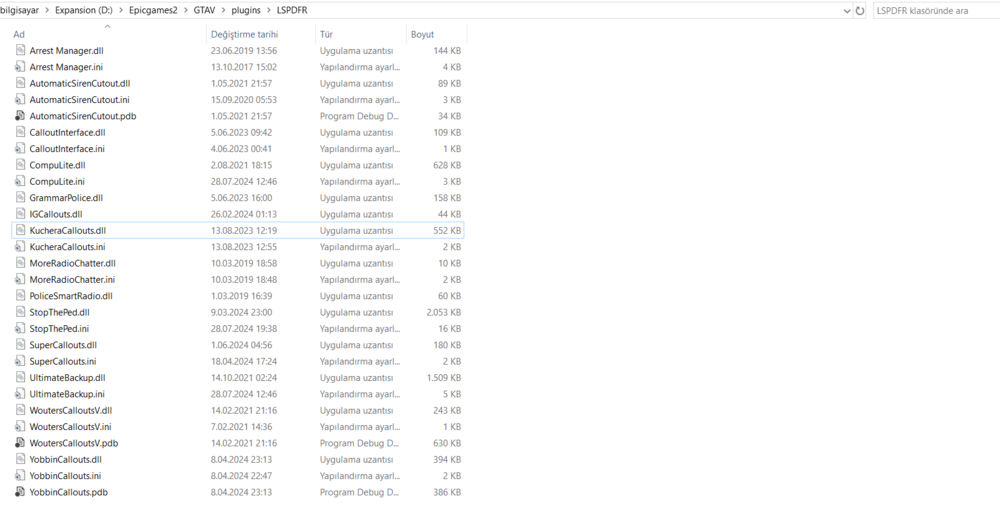Click LSPDFR in the breadcrumb path
Screen dimensions: 1000x516
point(292,11)
